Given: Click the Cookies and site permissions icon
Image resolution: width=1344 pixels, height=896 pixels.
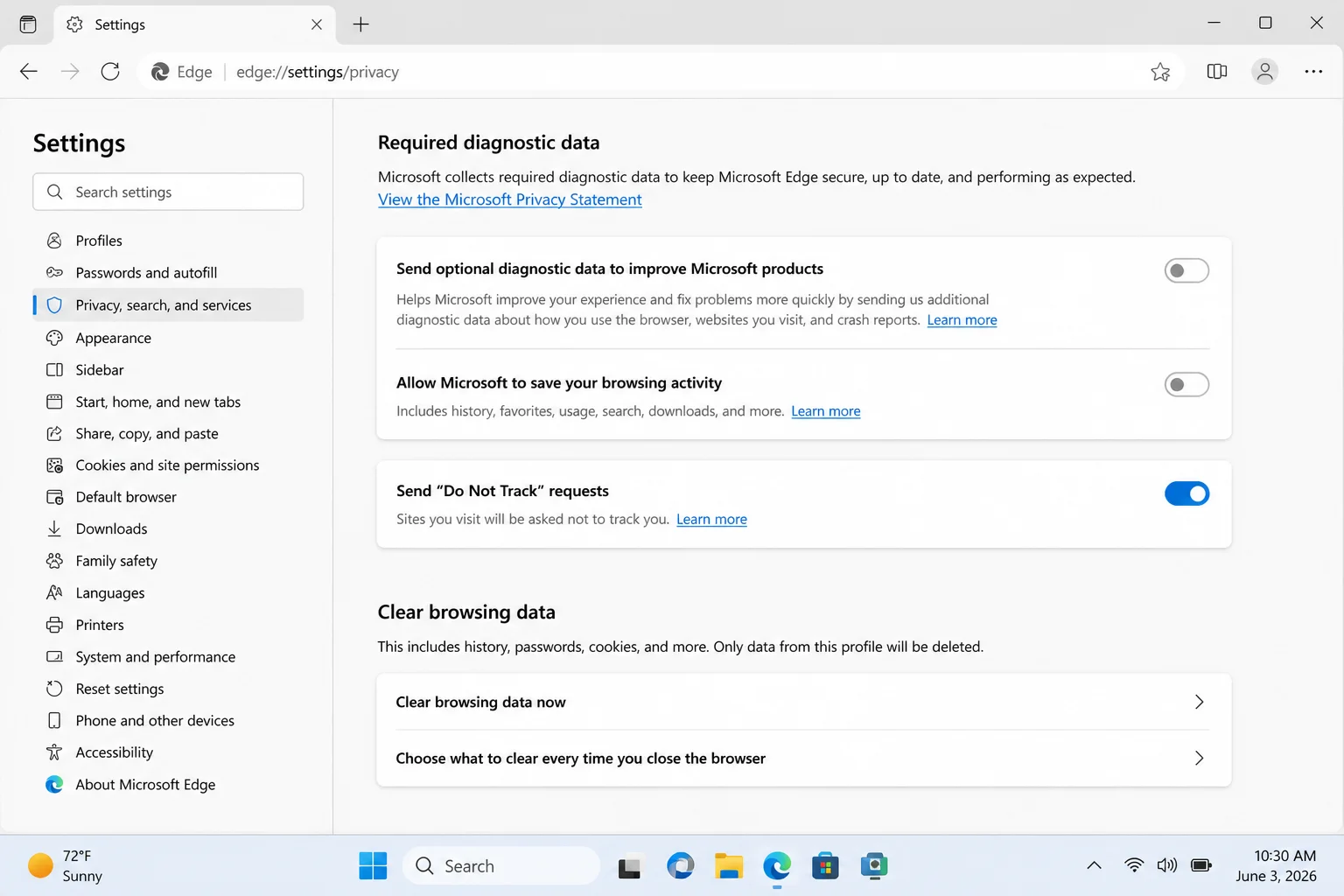Looking at the screenshot, I should 54,465.
